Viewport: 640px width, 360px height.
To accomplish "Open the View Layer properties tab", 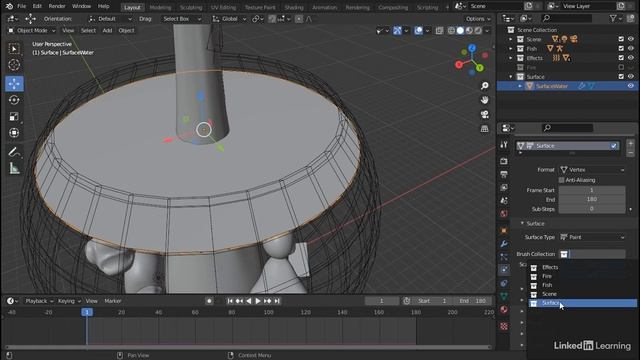I will tap(504, 187).
